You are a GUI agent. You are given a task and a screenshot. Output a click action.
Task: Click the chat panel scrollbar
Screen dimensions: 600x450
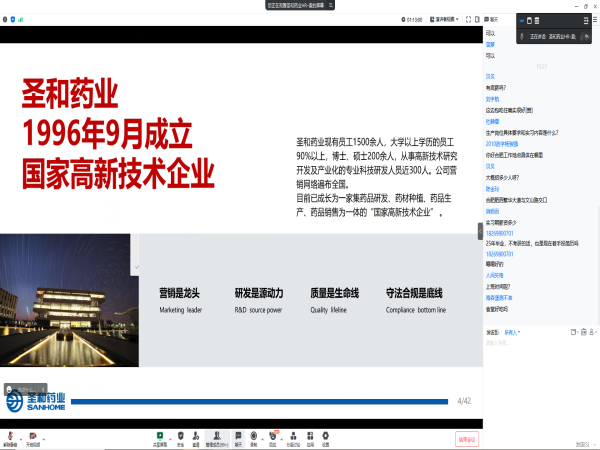click(598, 264)
